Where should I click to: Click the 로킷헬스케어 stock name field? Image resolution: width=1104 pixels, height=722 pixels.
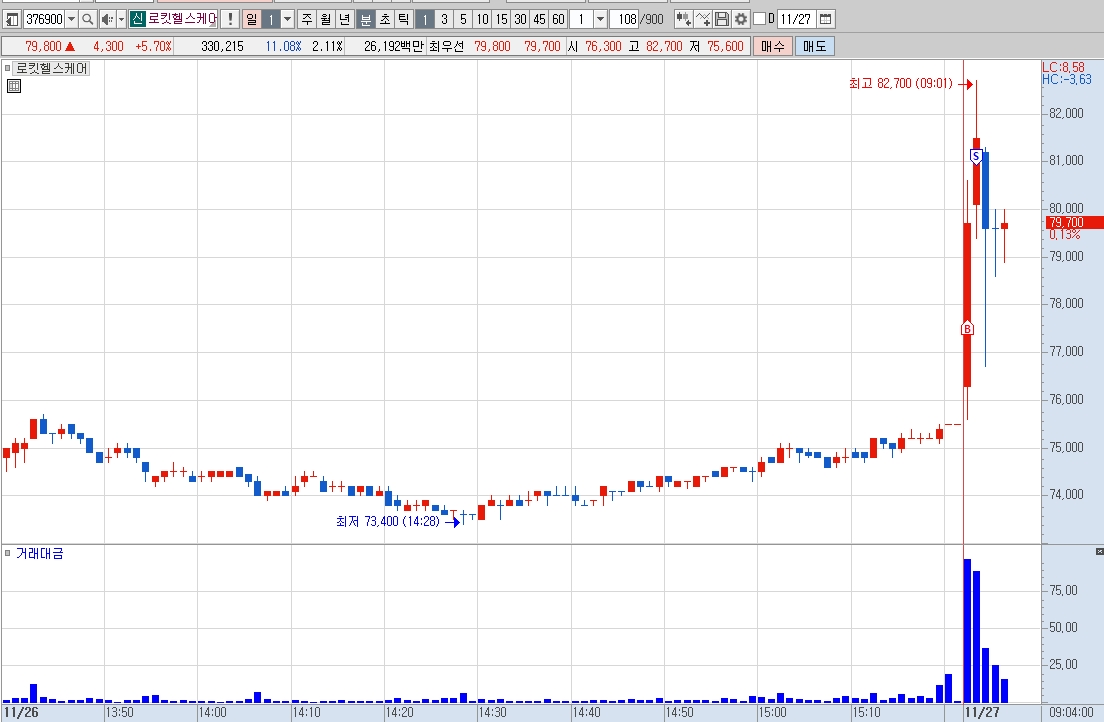tap(182, 19)
